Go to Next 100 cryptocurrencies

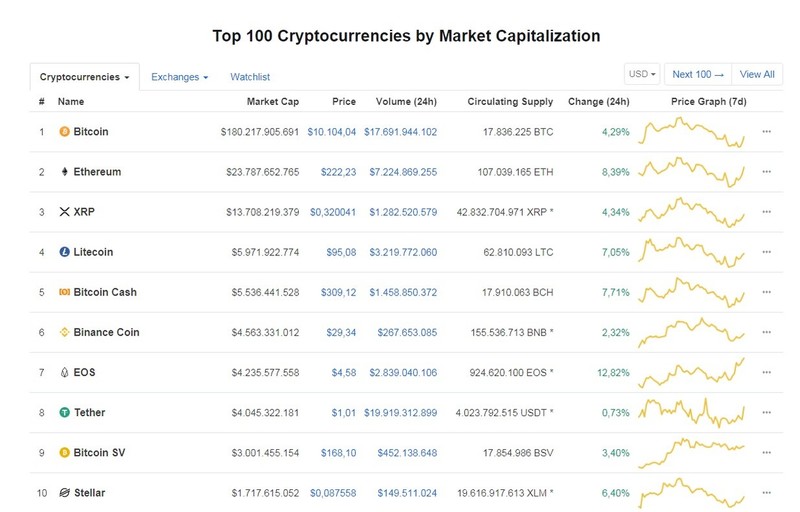coord(698,74)
